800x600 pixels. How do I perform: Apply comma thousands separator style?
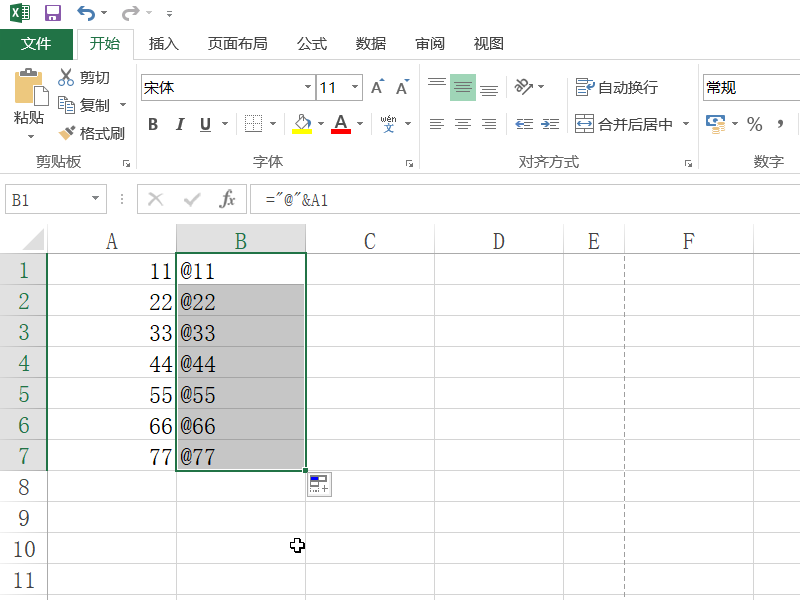[x=780, y=124]
